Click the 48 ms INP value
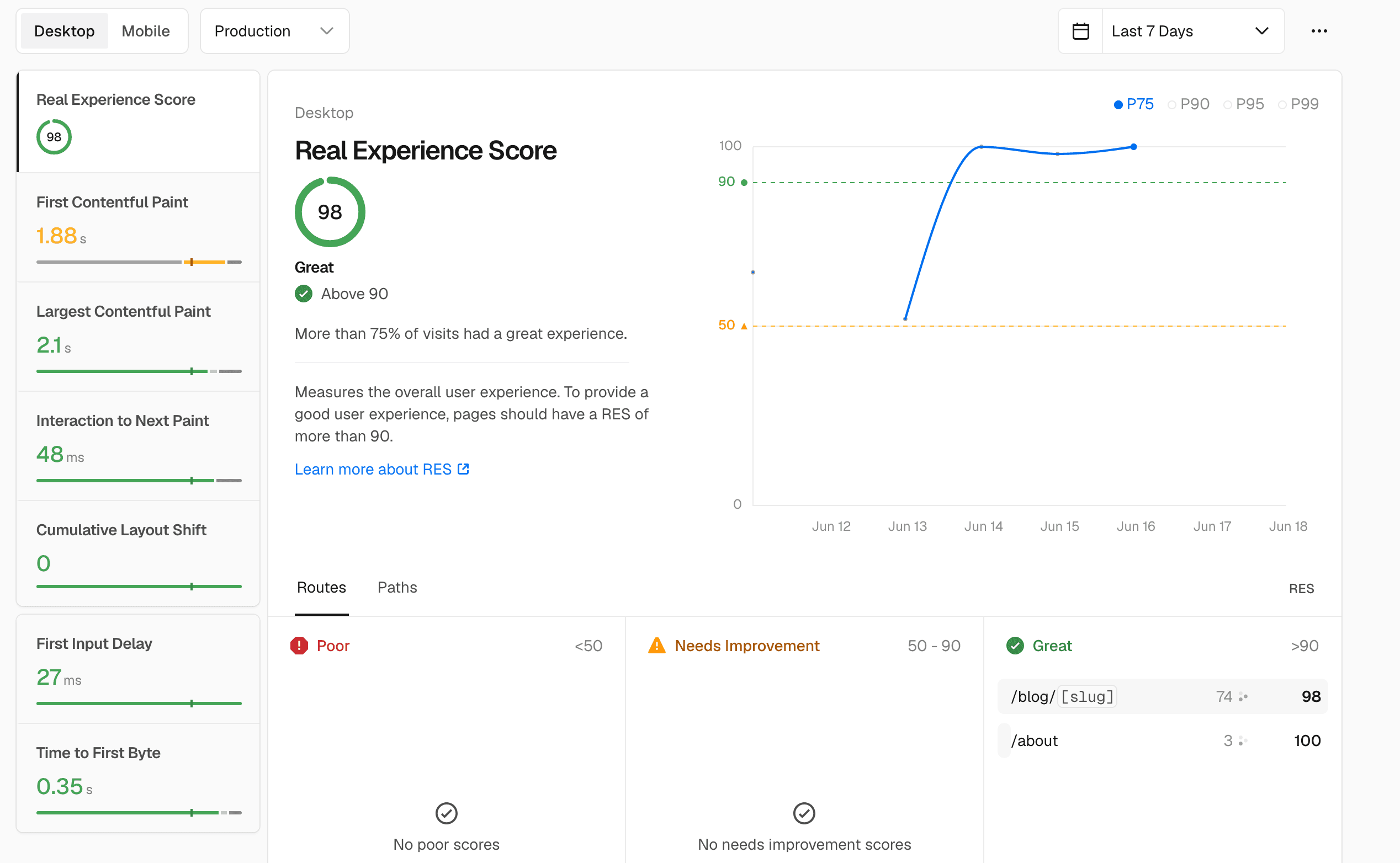The height and width of the screenshot is (863, 1400). pos(60,454)
